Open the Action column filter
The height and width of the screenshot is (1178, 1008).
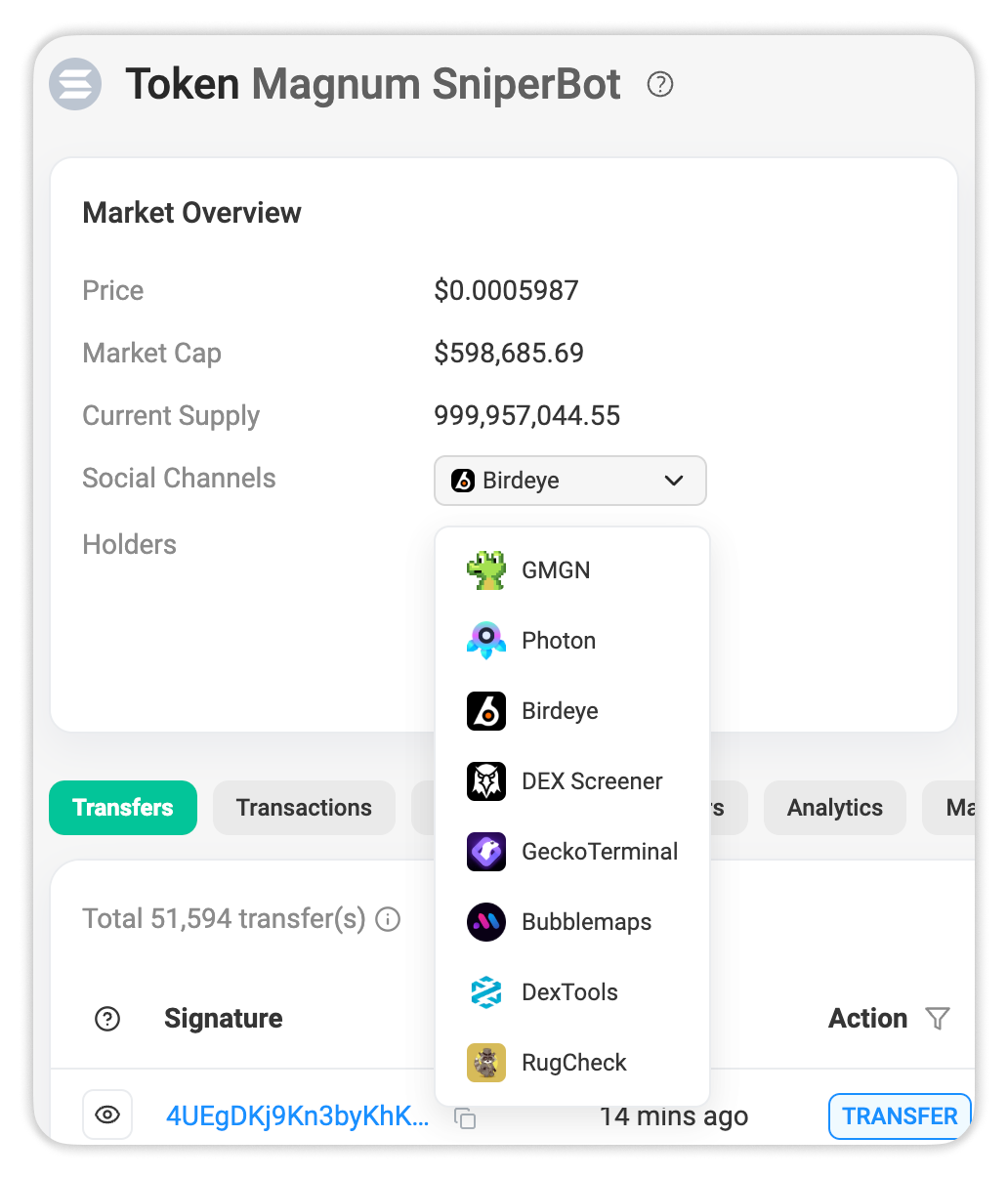[938, 1019]
